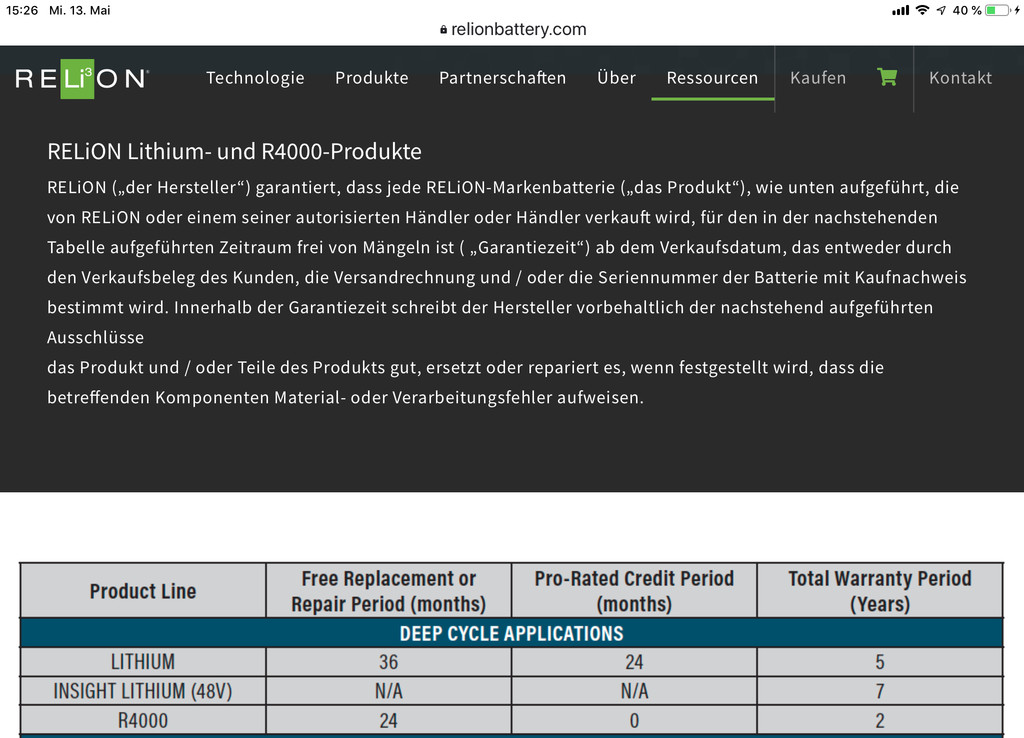
Task: Tap the 40 % battery percentage
Action: (x=967, y=10)
